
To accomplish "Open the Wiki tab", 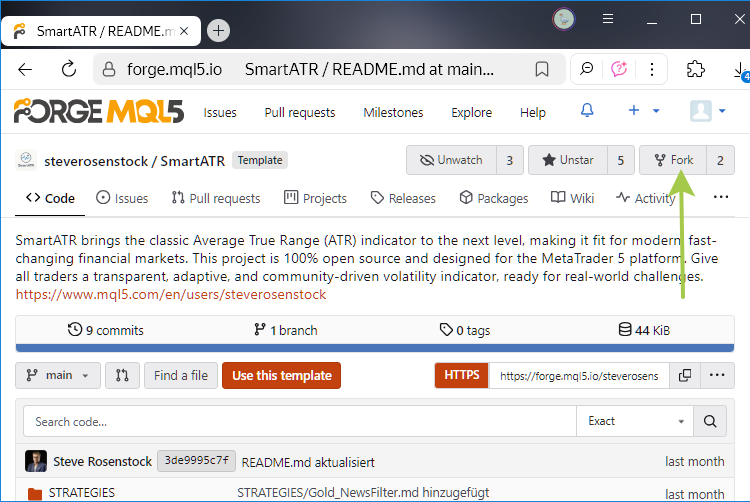I will click(x=573, y=198).
